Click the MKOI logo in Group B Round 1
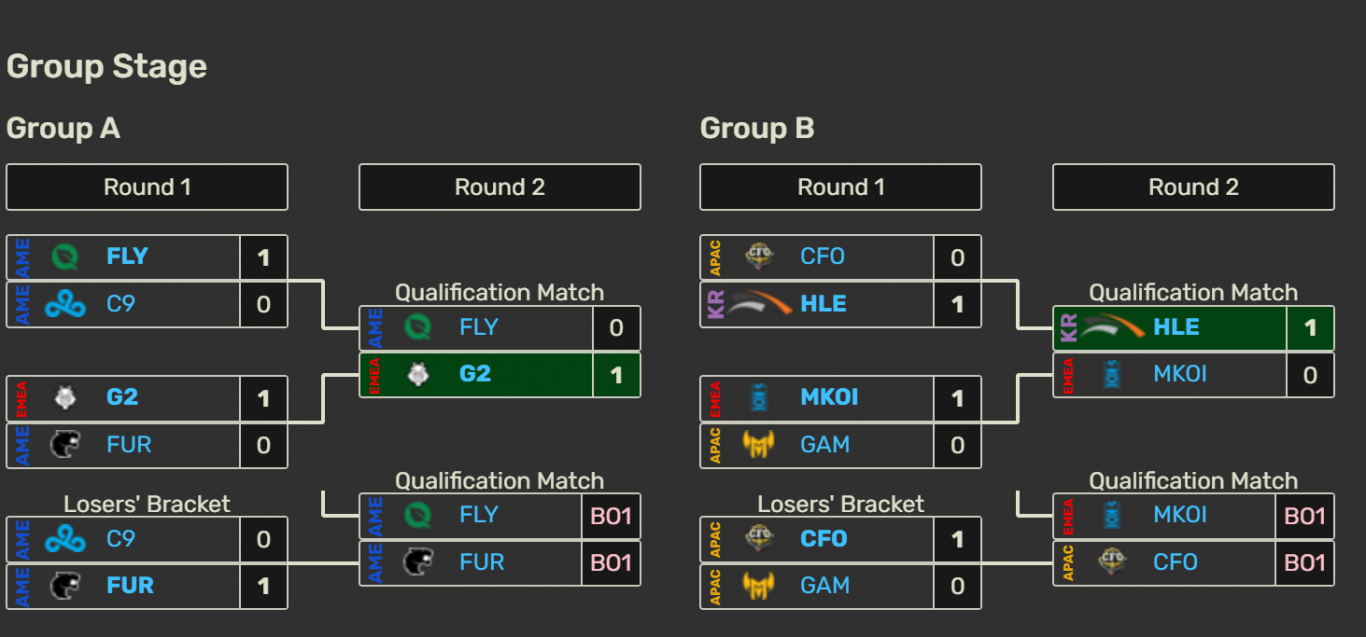Screen dimensions: 1366x637 (x=759, y=398)
